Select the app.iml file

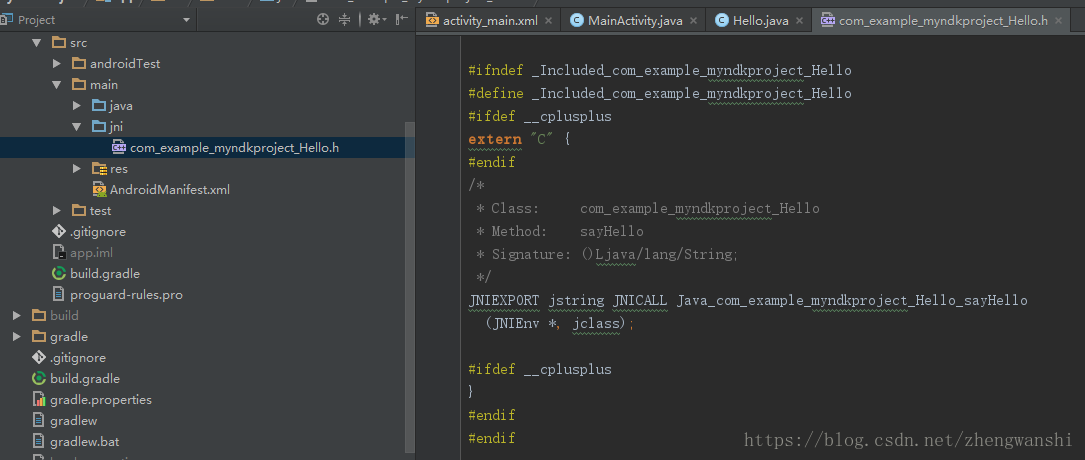[91, 252]
